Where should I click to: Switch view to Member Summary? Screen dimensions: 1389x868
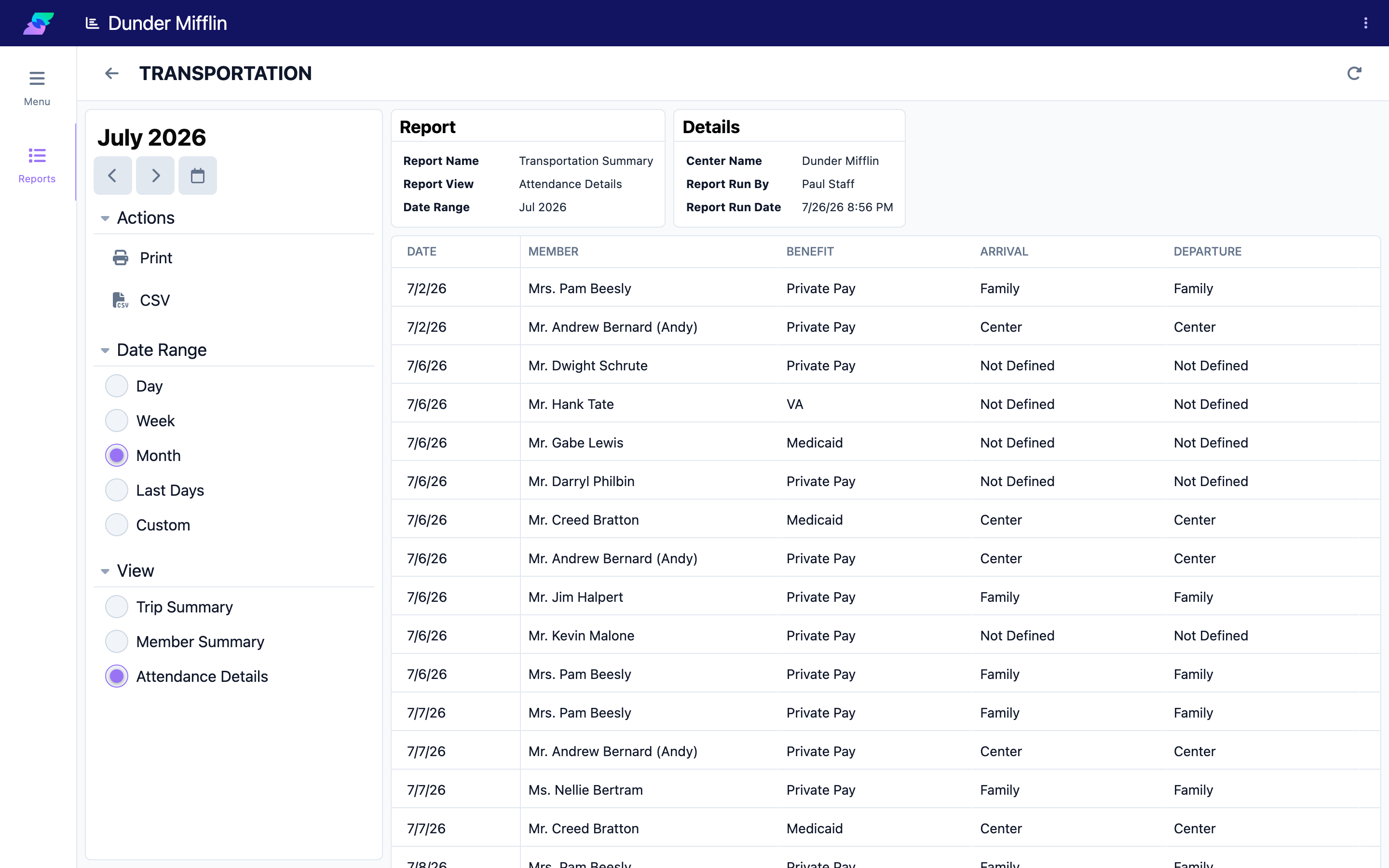[117, 642]
